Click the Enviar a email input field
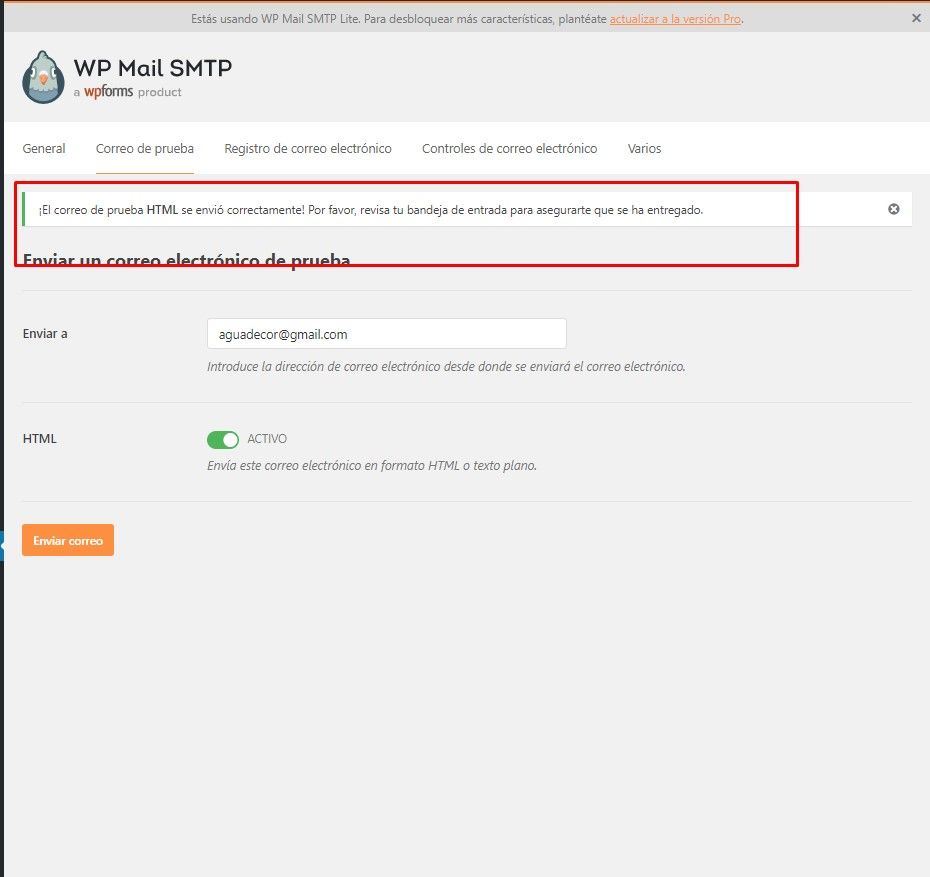 tap(387, 334)
